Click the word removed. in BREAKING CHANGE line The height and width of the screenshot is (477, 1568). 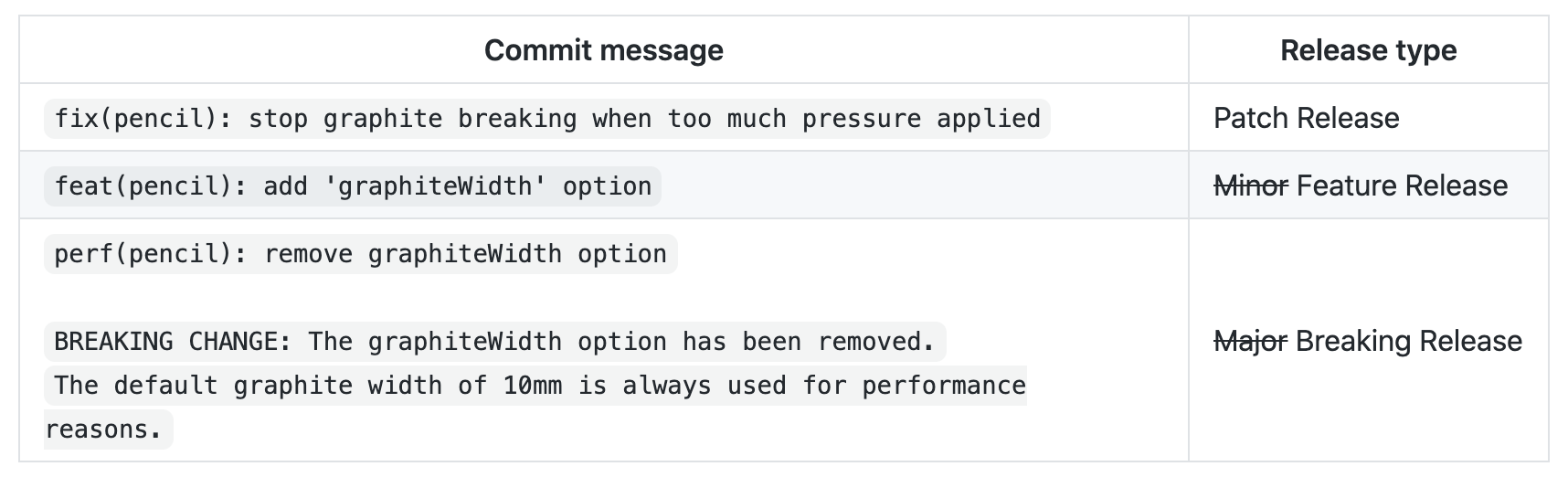pos(877,342)
